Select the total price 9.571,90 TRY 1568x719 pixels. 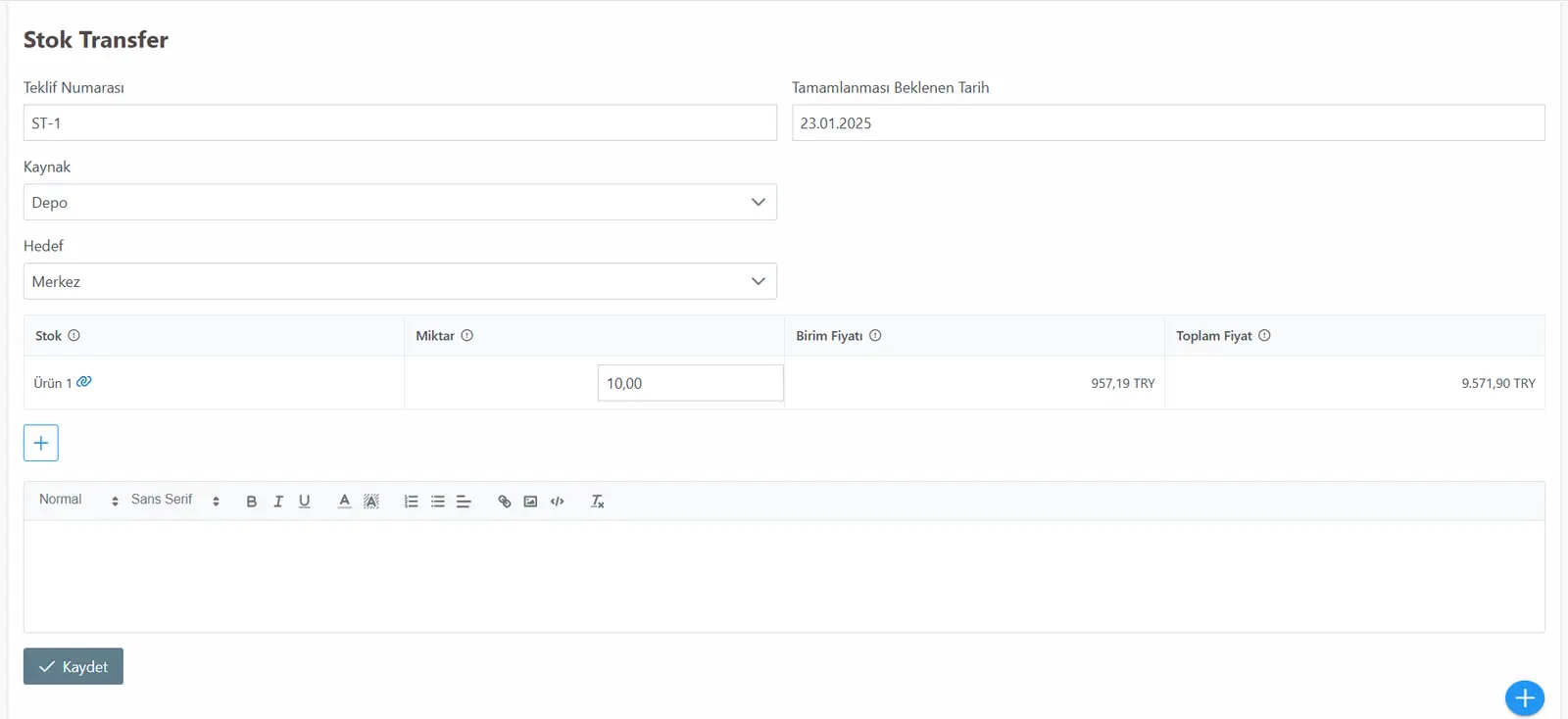[x=1498, y=383]
